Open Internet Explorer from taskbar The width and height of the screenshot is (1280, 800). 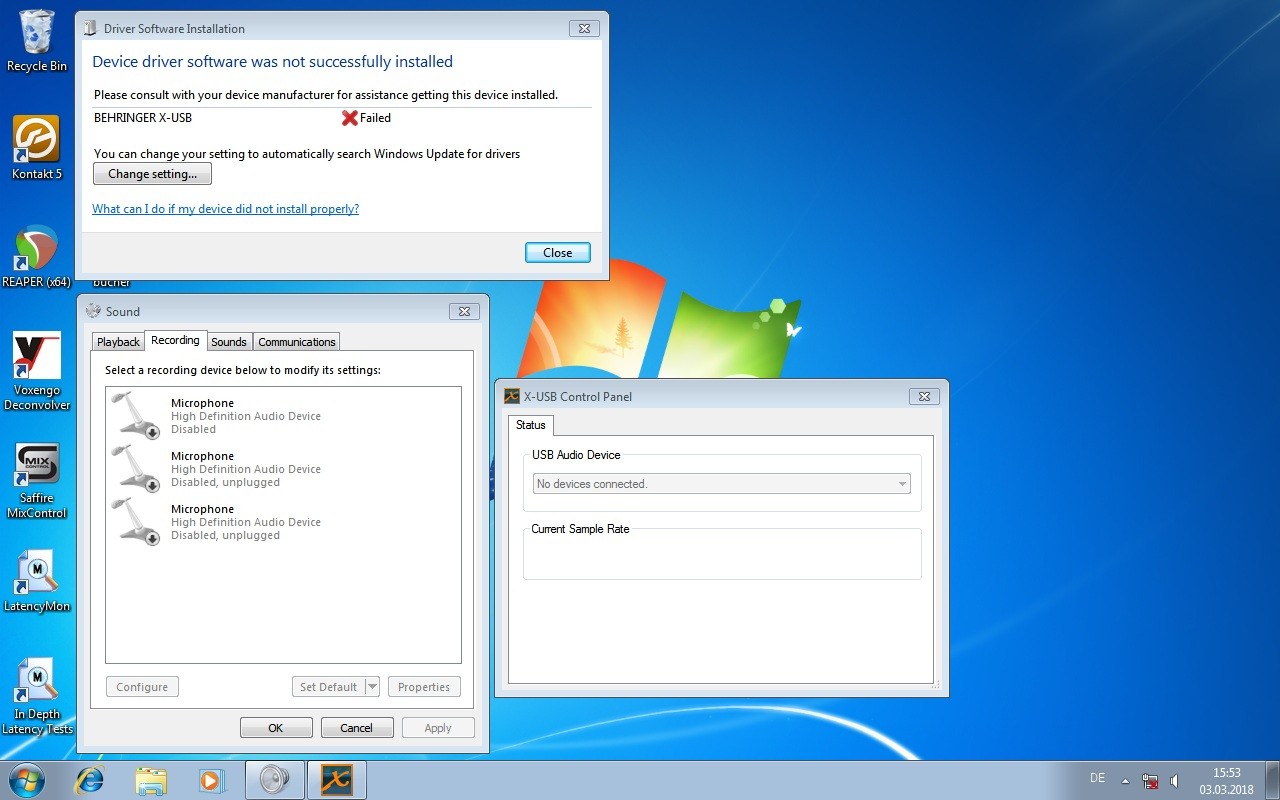89,780
